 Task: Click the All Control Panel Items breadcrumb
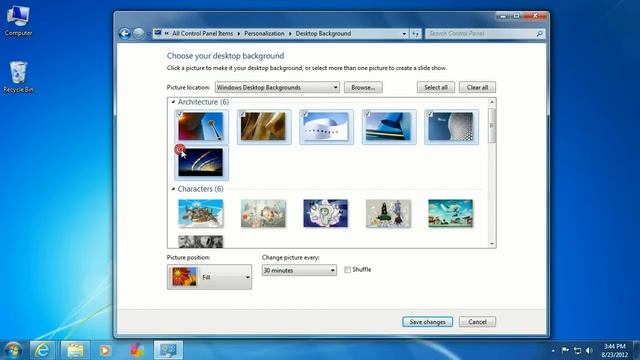(x=202, y=33)
